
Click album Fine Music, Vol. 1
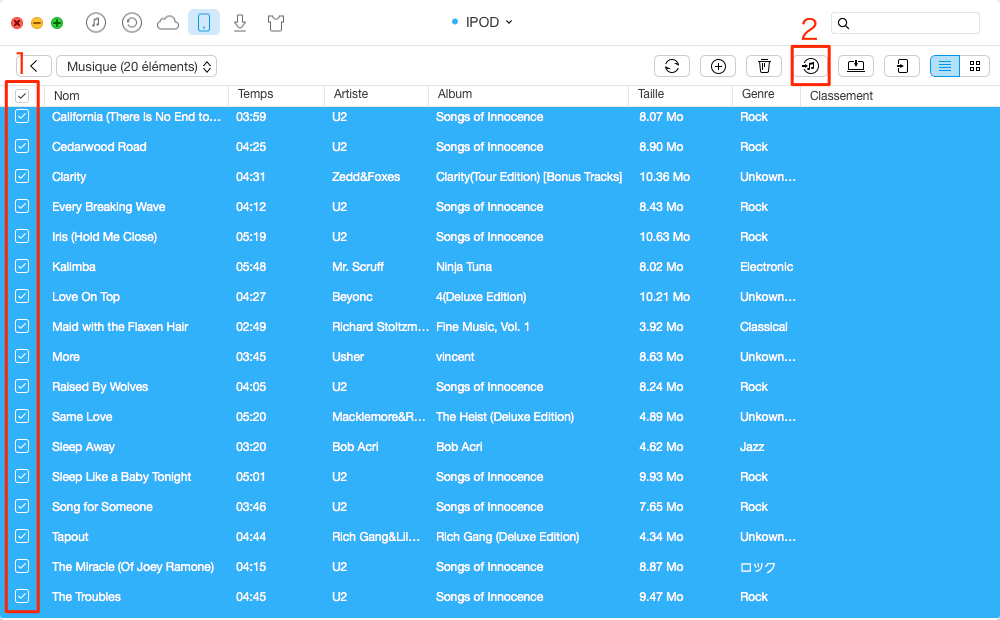[483, 327]
